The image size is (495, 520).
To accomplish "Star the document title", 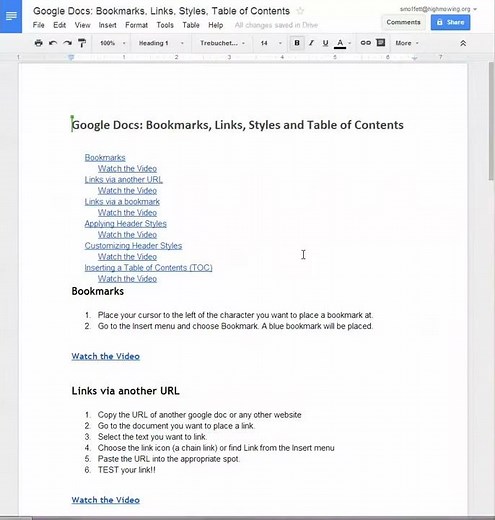I will (300, 11).
